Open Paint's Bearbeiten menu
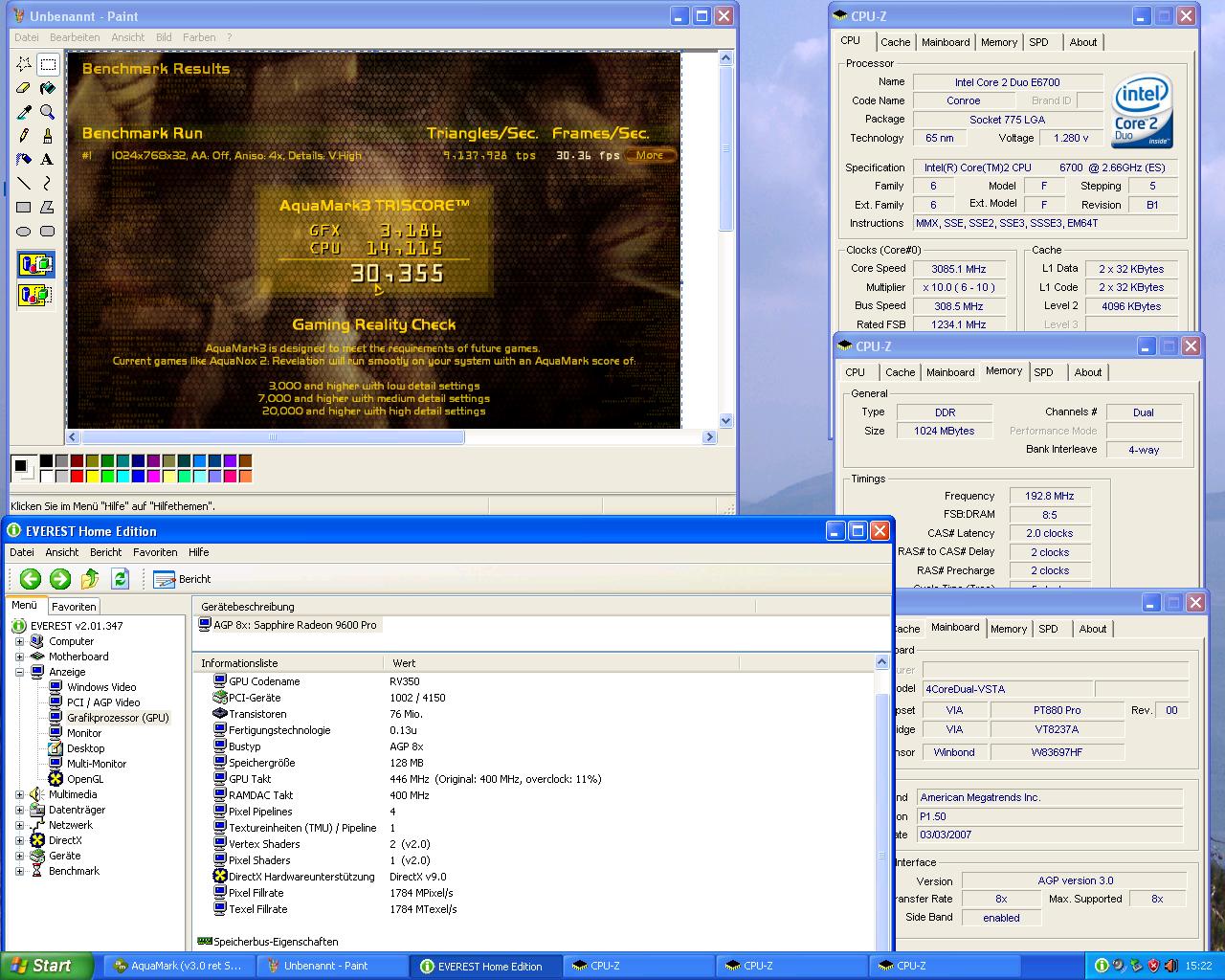Image resolution: width=1225 pixels, height=980 pixels. 75,37
